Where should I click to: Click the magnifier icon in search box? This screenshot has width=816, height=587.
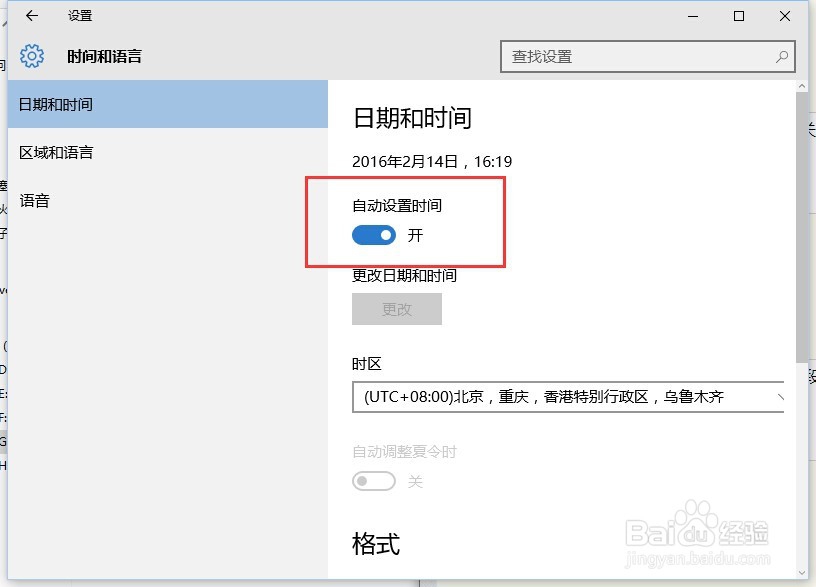pos(781,57)
